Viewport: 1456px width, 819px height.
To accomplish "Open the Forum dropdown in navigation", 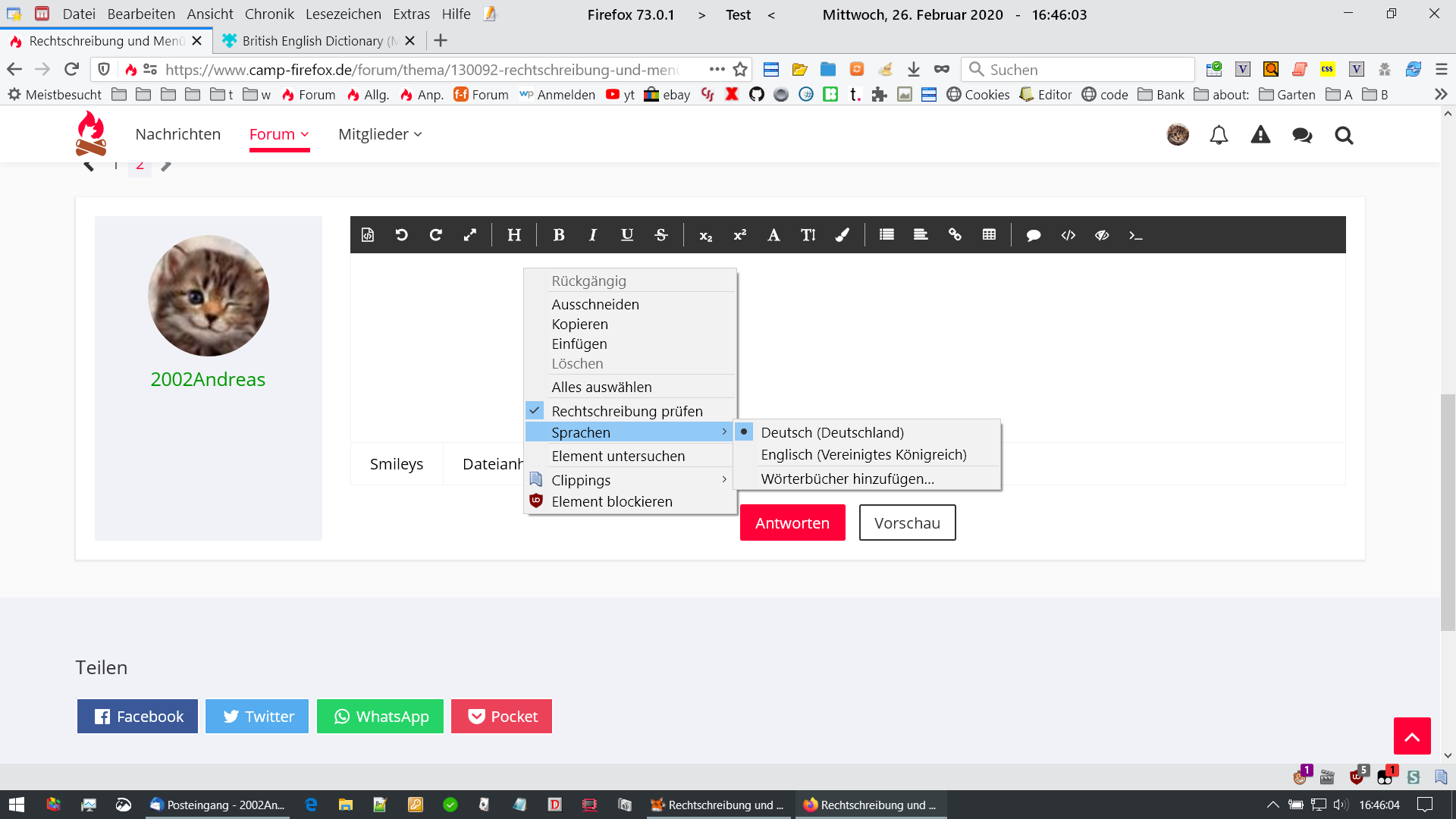I will click(279, 134).
